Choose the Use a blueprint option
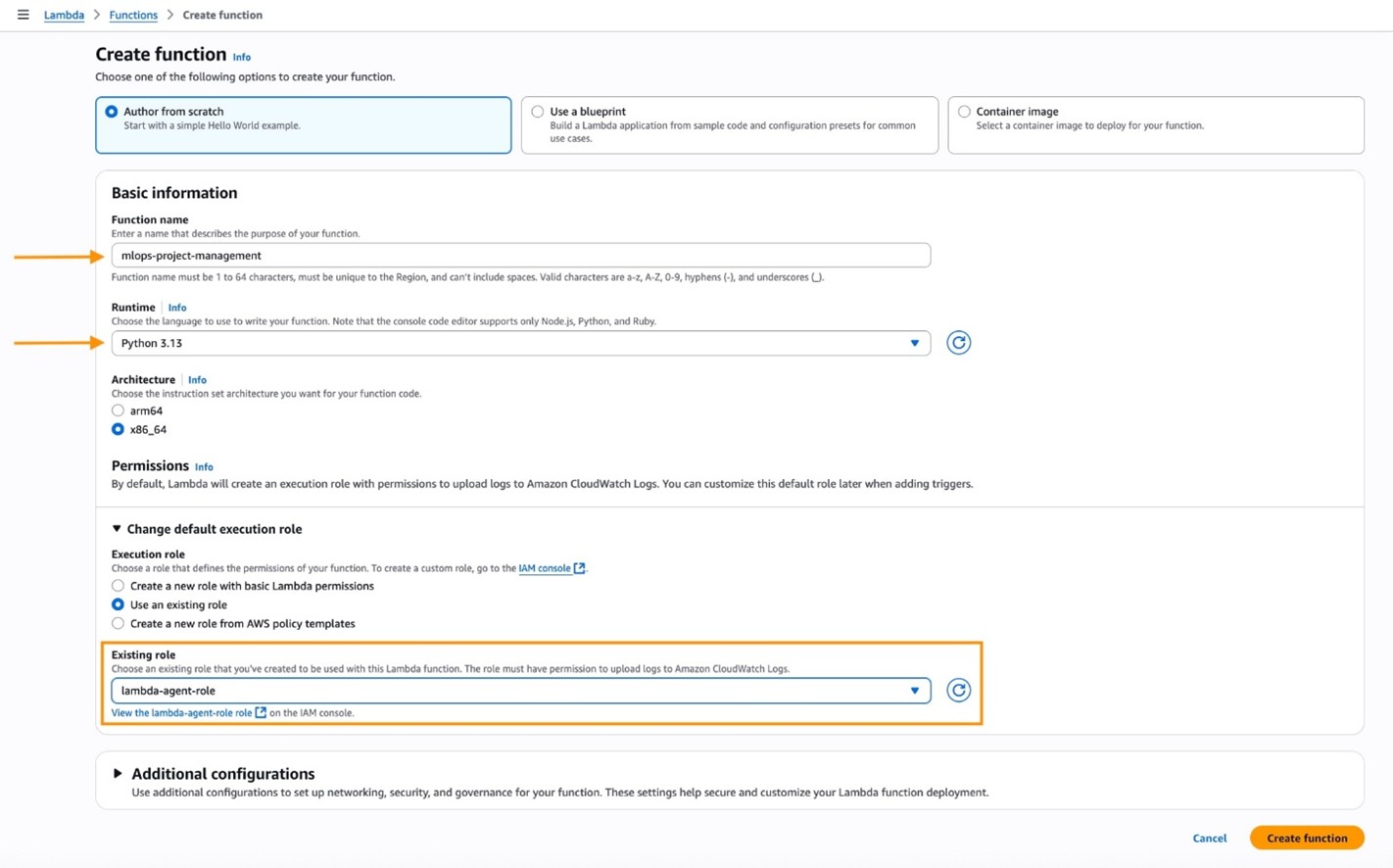The image size is (1393, 868). pyautogui.click(x=537, y=112)
